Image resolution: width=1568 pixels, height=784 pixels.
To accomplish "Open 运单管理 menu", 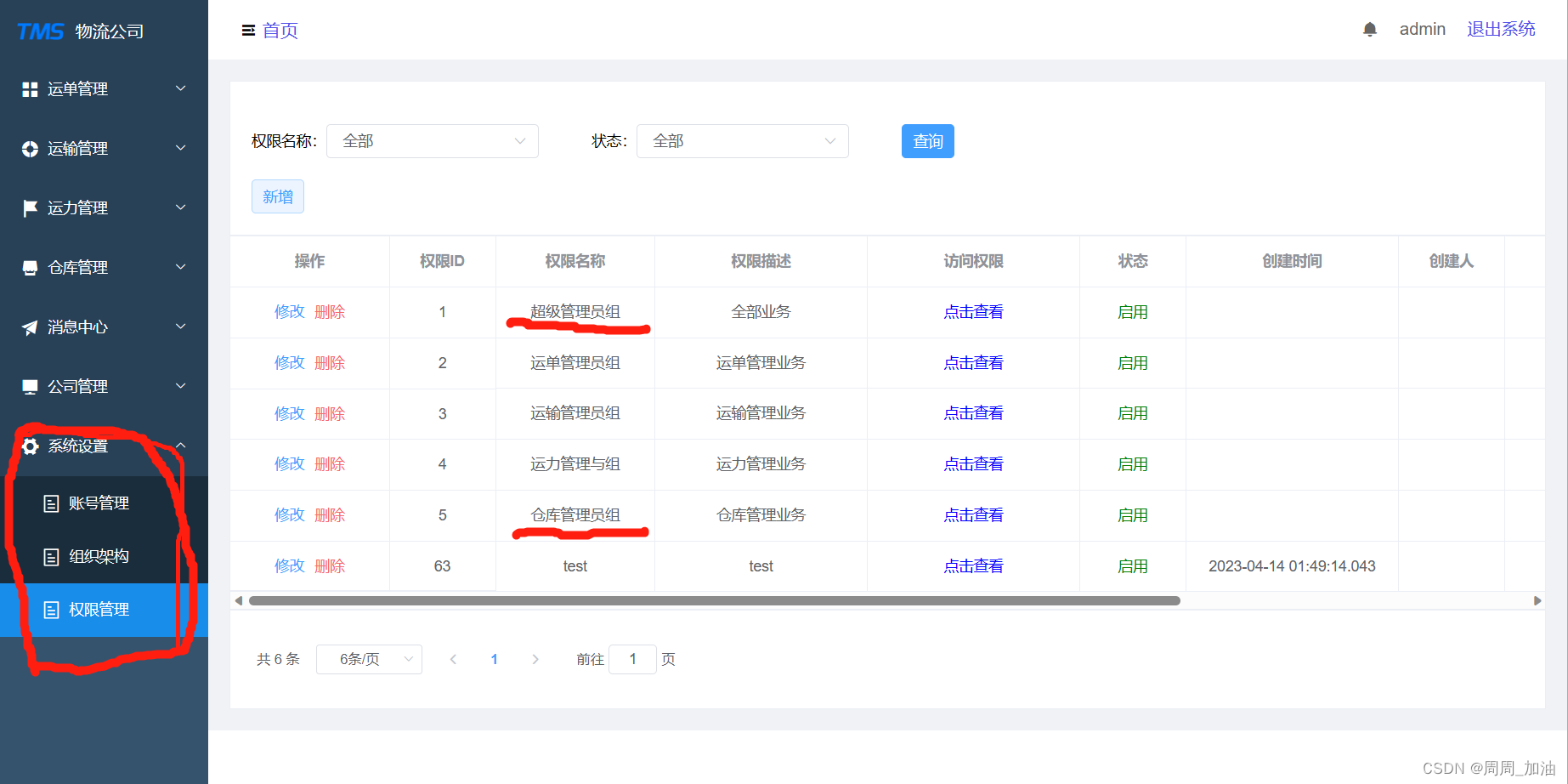I will [x=104, y=89].
